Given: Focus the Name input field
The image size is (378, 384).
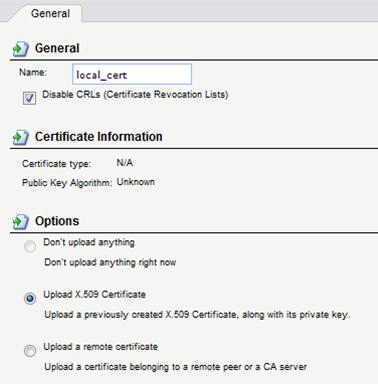Looking at the screenshot, I should [x=132, y=74].
